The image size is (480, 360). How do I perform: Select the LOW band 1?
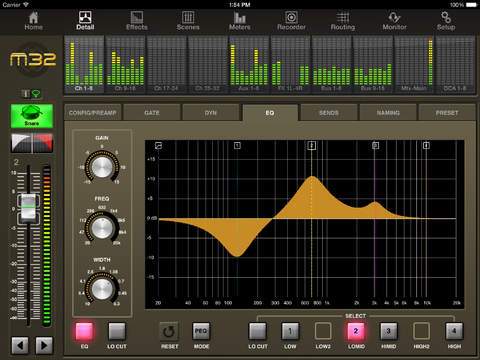(x=290, y=332)
